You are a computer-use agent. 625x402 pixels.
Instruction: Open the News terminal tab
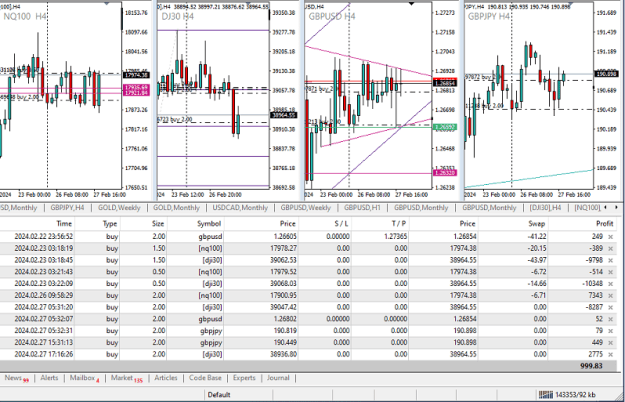pos(16,378)
